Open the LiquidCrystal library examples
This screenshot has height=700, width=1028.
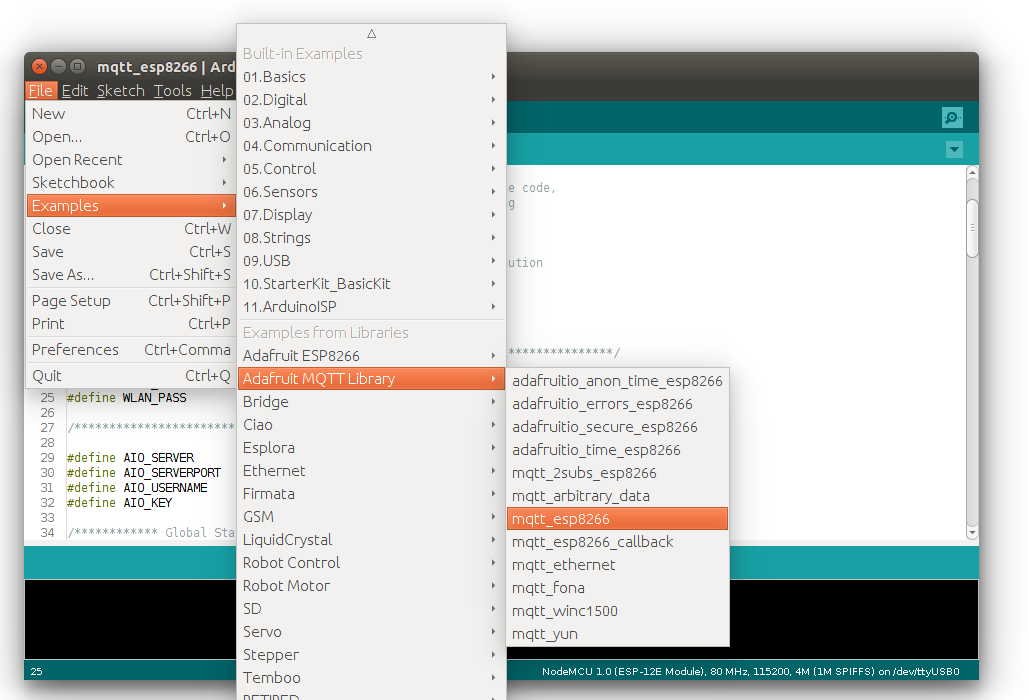[x=371, y=539]
